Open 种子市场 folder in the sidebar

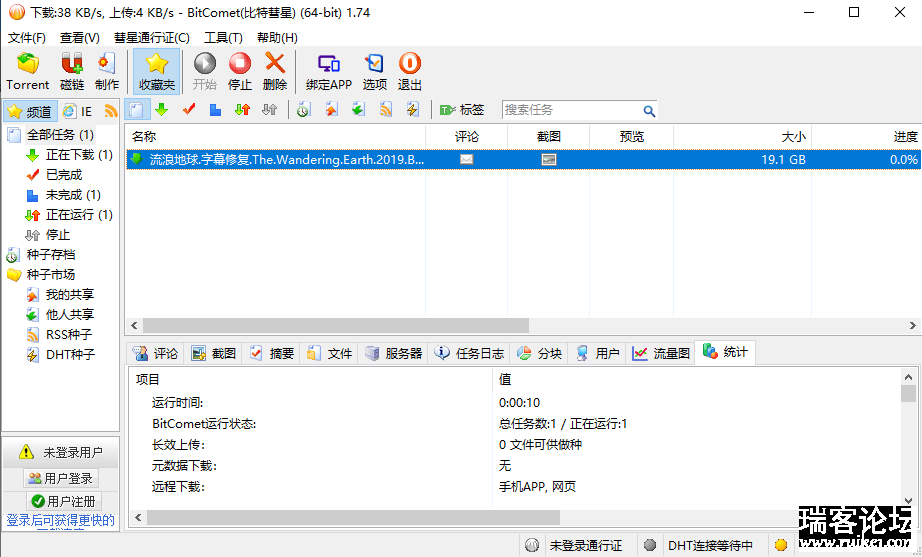(51, 275)
